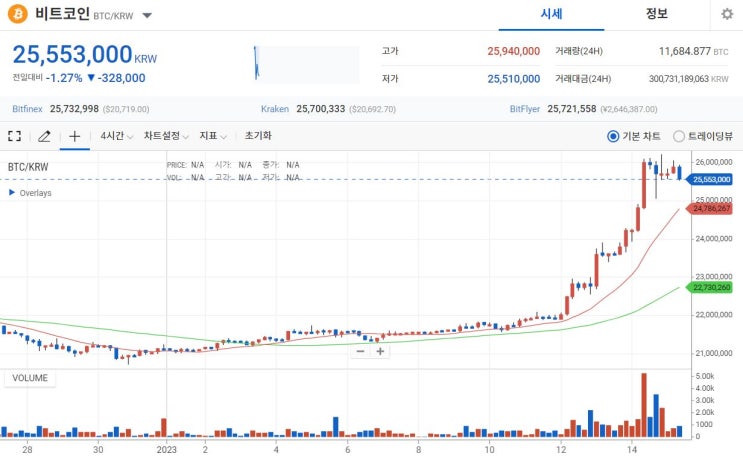Image resolution: width=743 pixels, height=459 pixels.
Task: Click the 저가 25,510,000 value
Action: tap(514, 79)
